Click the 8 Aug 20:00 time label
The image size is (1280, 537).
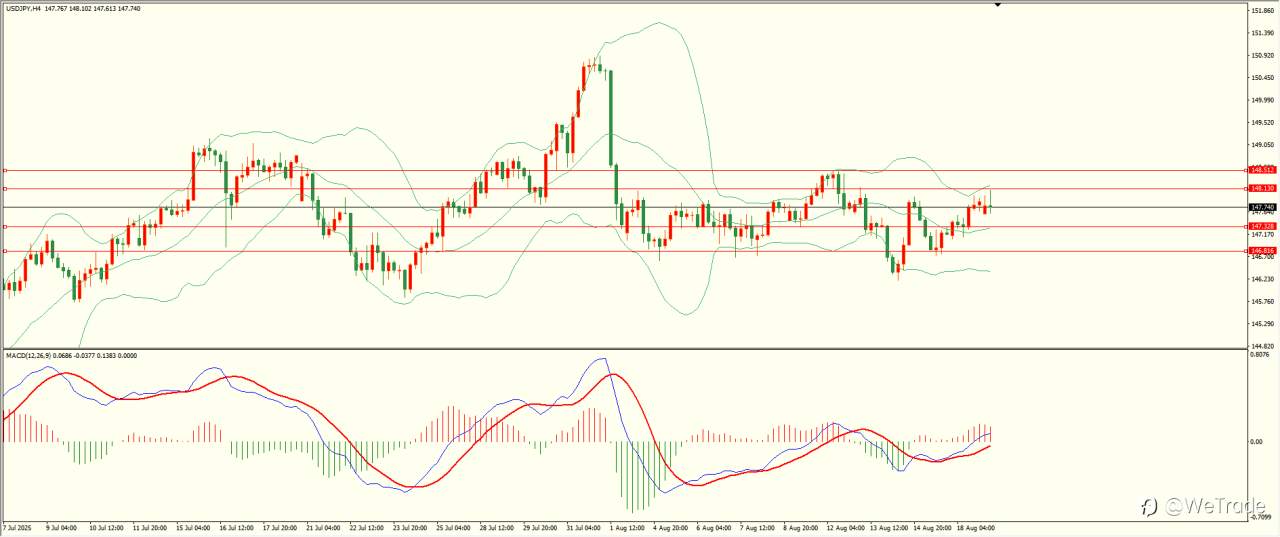801,527
